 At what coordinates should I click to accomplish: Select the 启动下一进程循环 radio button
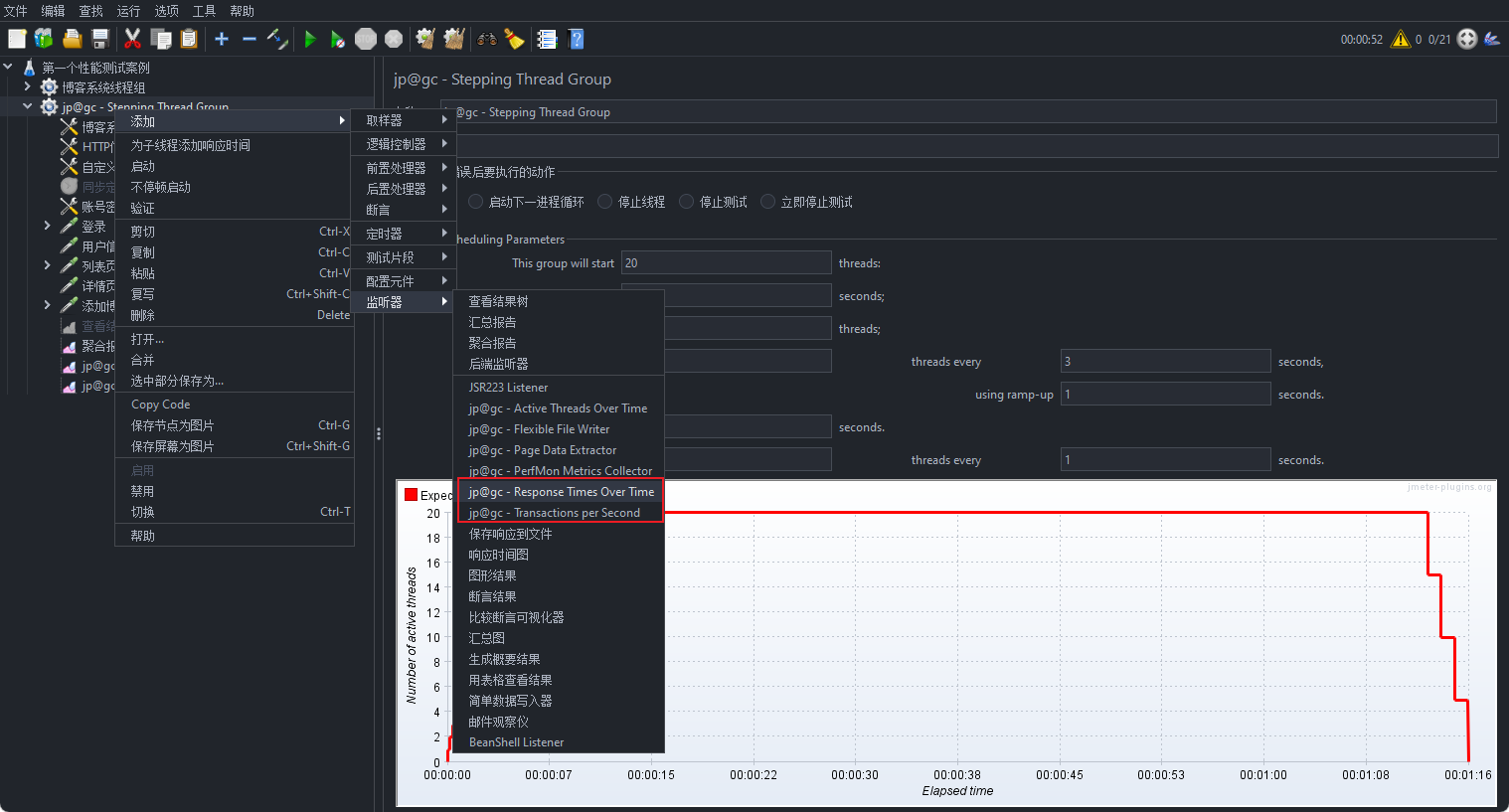(x=476, y=202)
